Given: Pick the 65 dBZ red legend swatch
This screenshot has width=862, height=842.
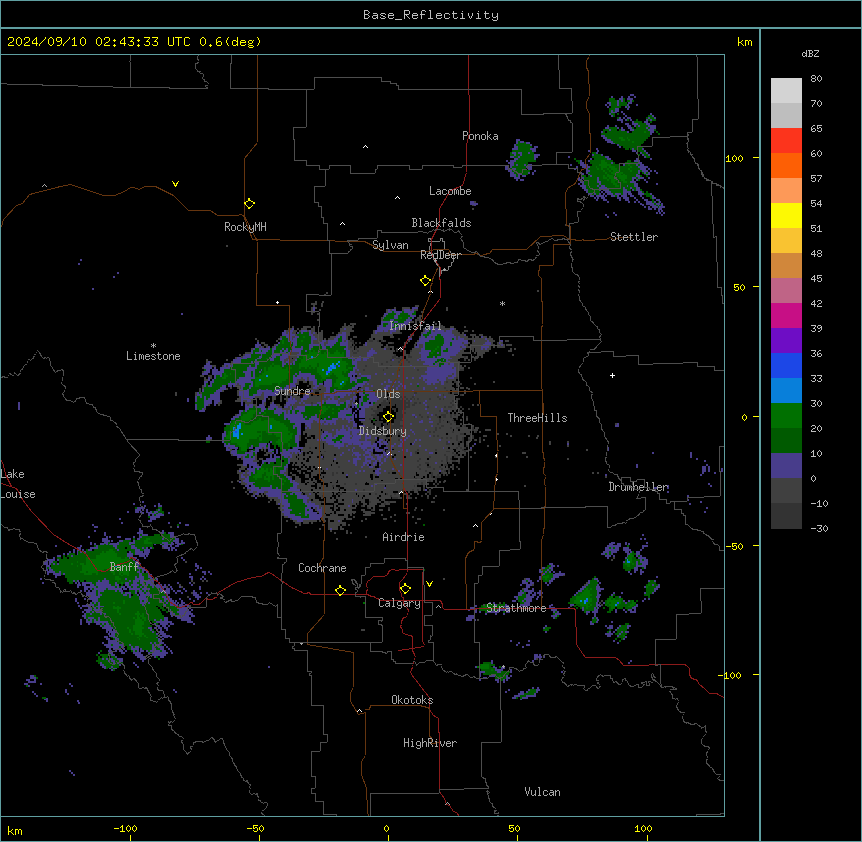Looking at the screenshot, I should click(x=786, y=140).
